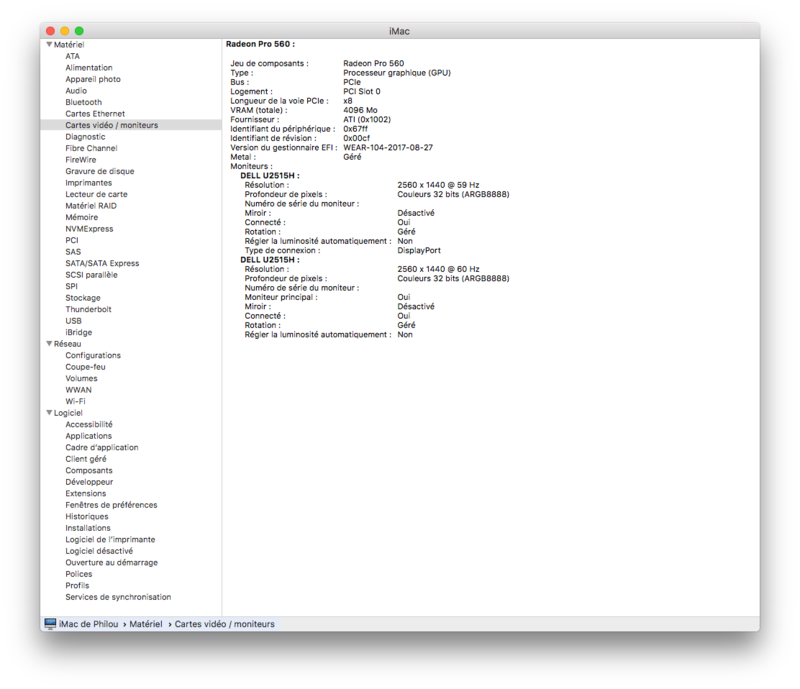Viewport: 800px width, 689px height.
Task: Click the DisplayPort connection type value
Action: pos(419,250)
